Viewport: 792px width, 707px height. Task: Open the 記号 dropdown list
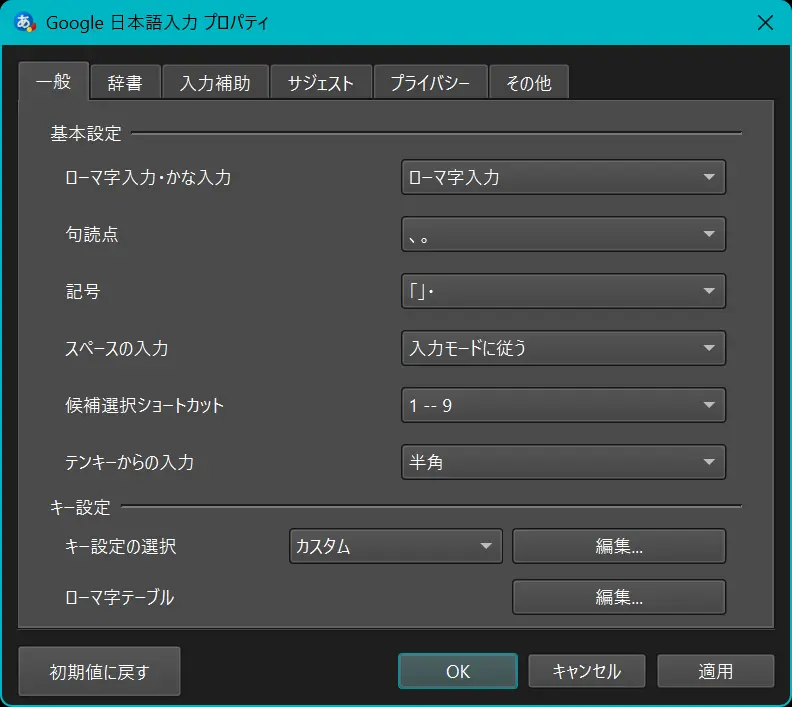click(x=563, y=291)
